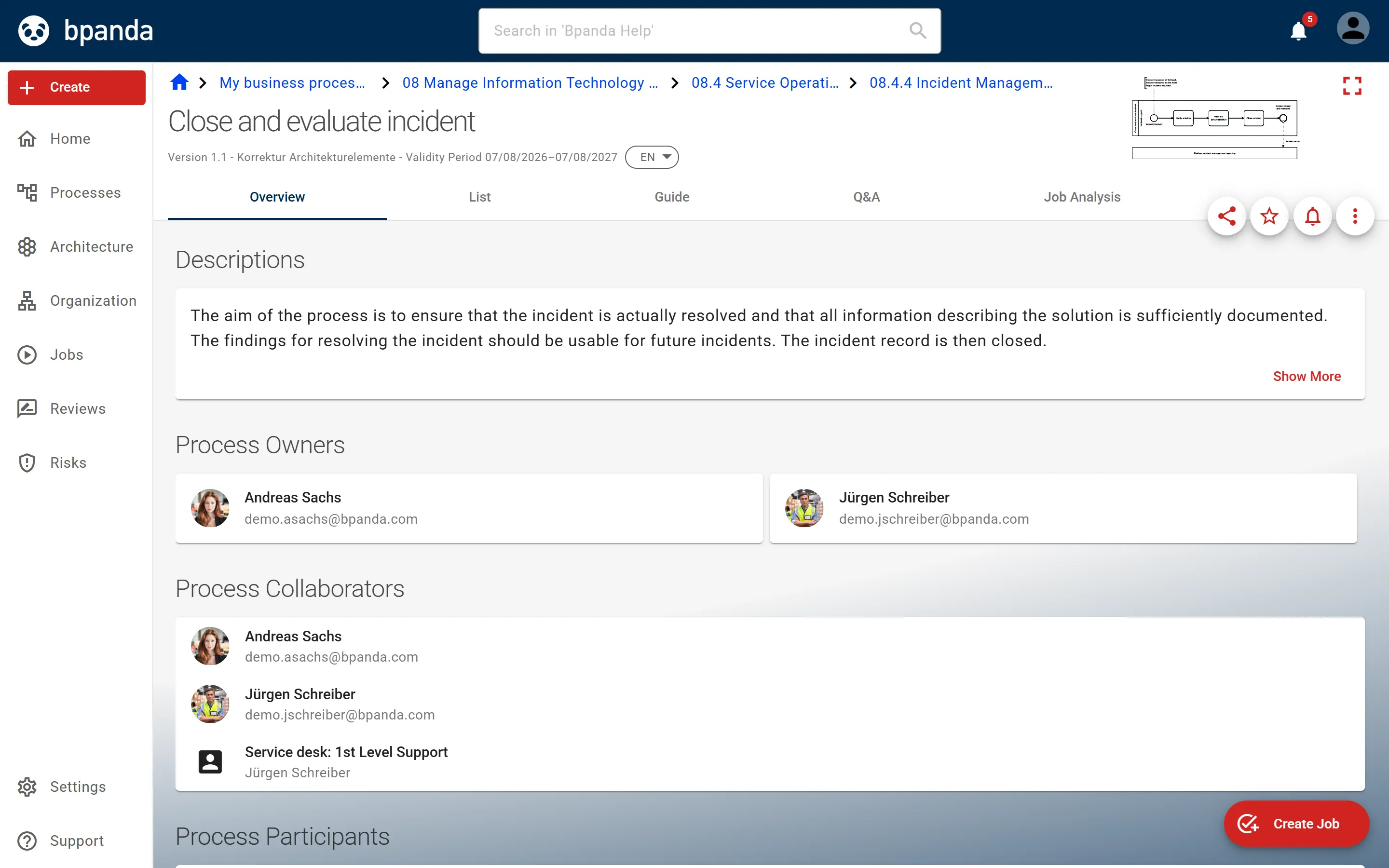The height and width of the screenshot is (868, 1389).
Task: Switch to the Job Analysis tab
Action: [x=1082, y=197]
